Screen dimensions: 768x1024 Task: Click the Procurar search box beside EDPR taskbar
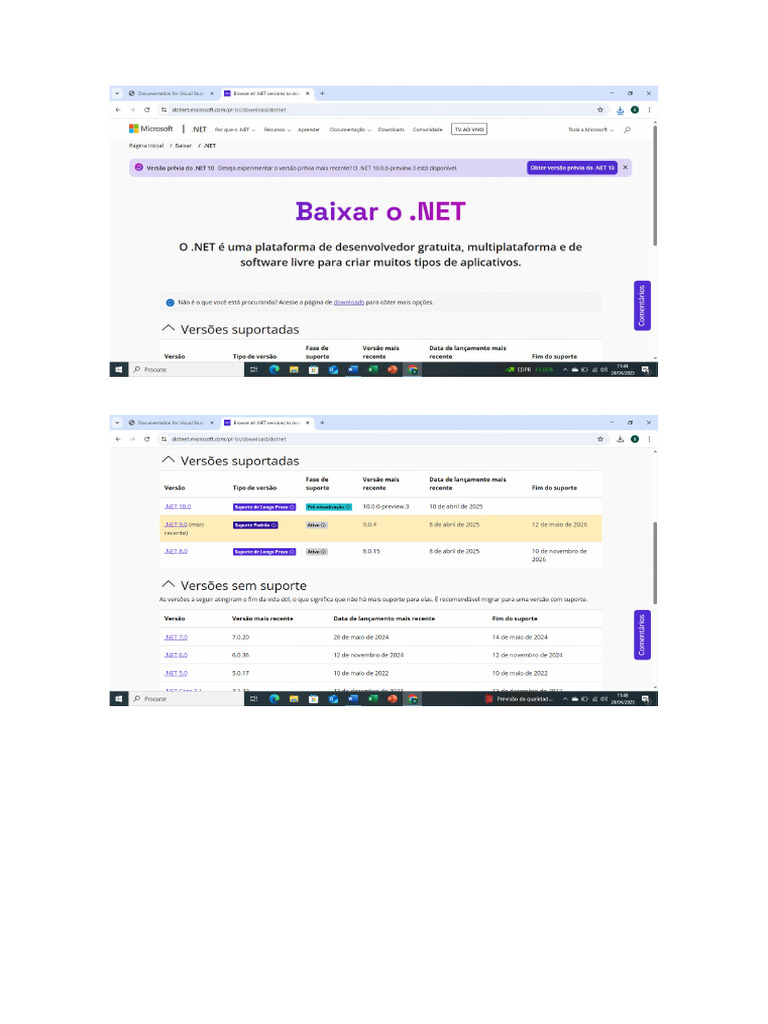pyautogui.click(x=186, y=370)
